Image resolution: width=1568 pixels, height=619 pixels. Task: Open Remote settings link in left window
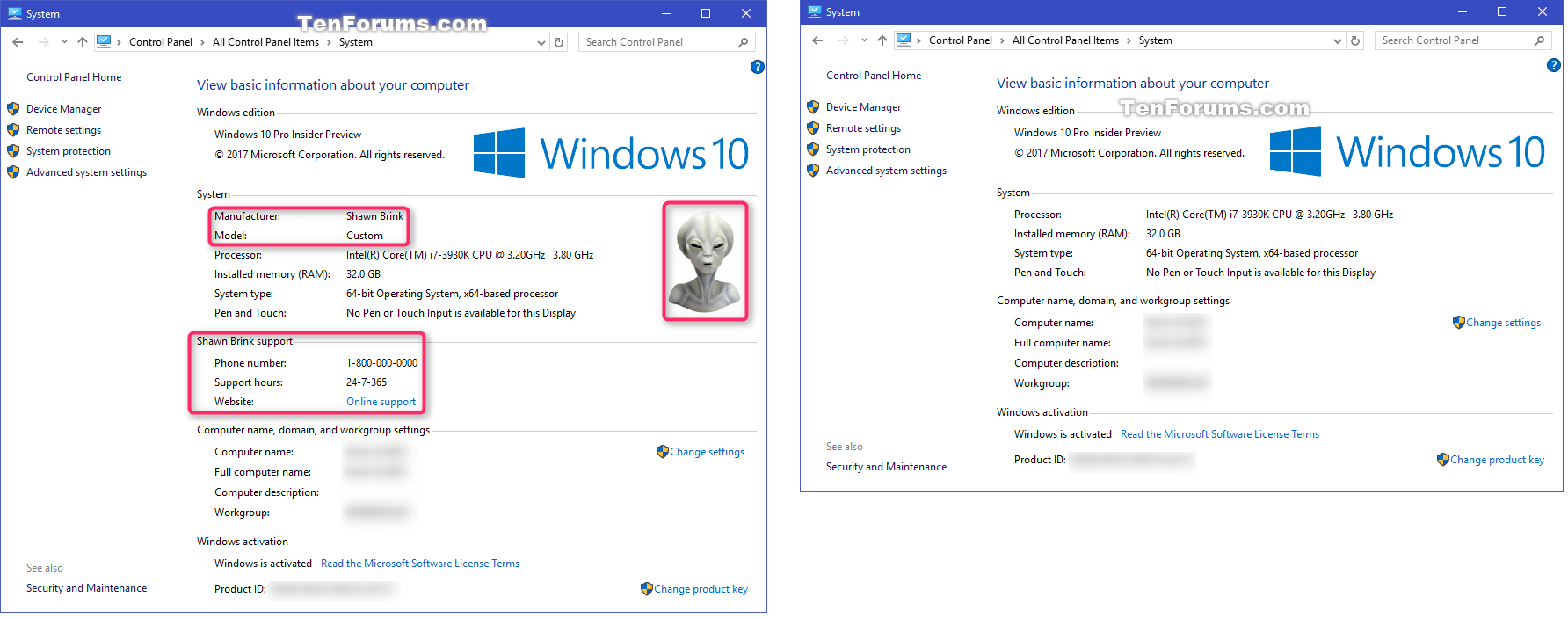pos(63,130)
